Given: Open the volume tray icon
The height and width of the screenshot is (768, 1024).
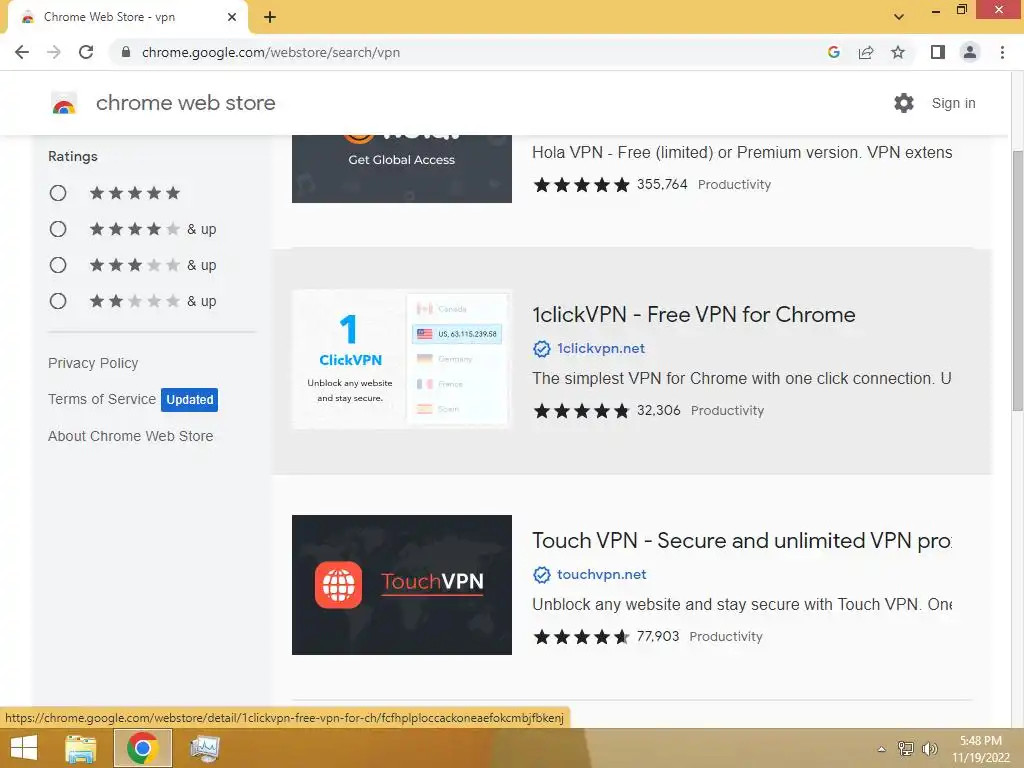Looking at the screenshot, I should (929, 748).
